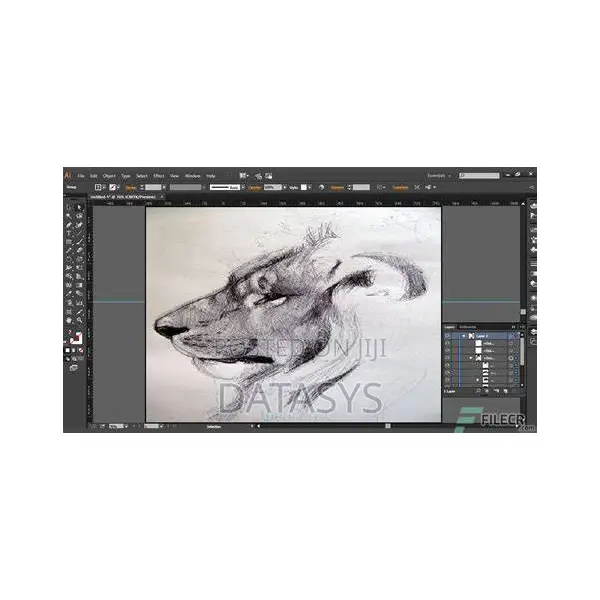This screenshot has height=600, width=600.
Task: Open the Layers icon in the right dock
Action: [x=533, y=332]
